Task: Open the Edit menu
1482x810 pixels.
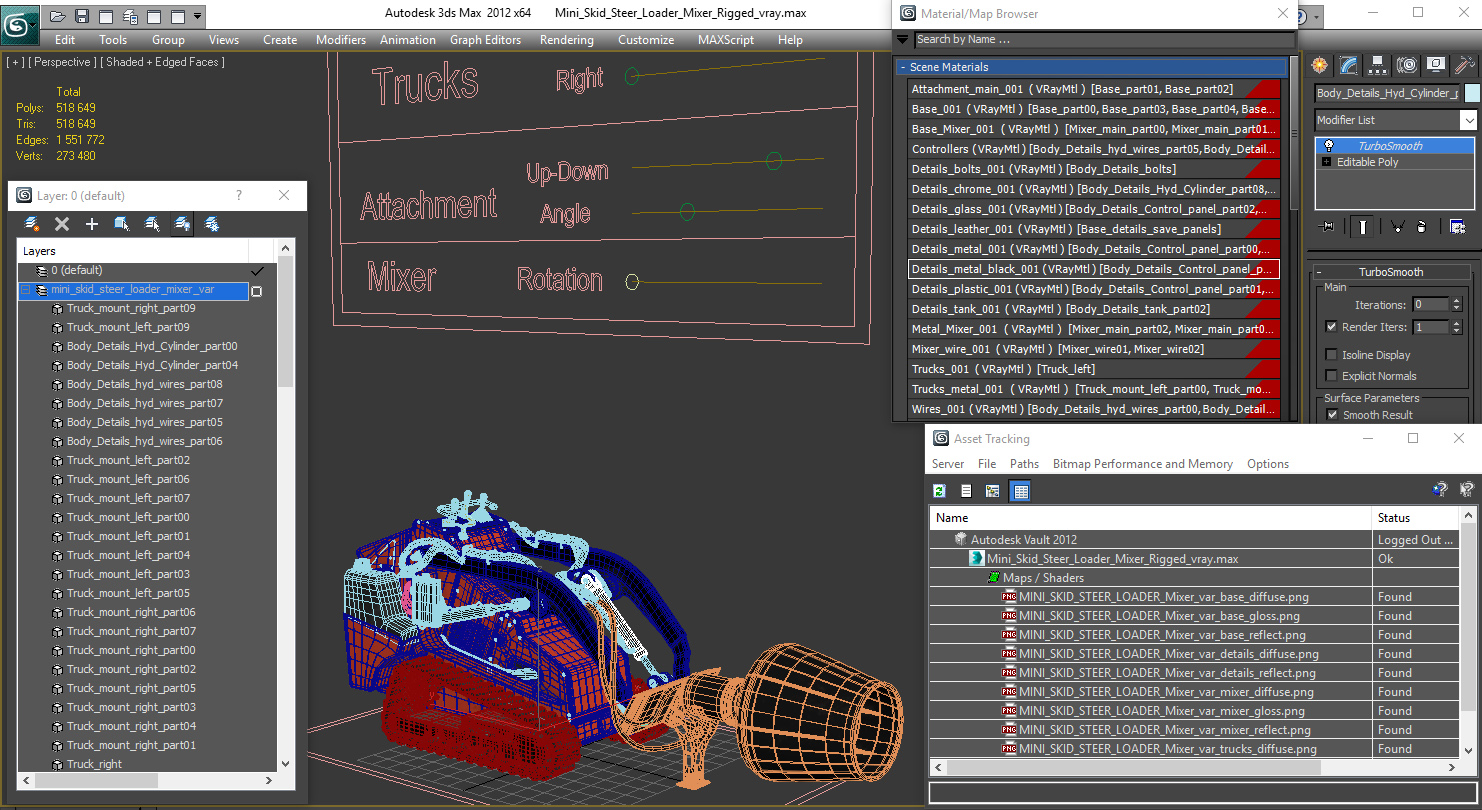Action: point(65,40)
